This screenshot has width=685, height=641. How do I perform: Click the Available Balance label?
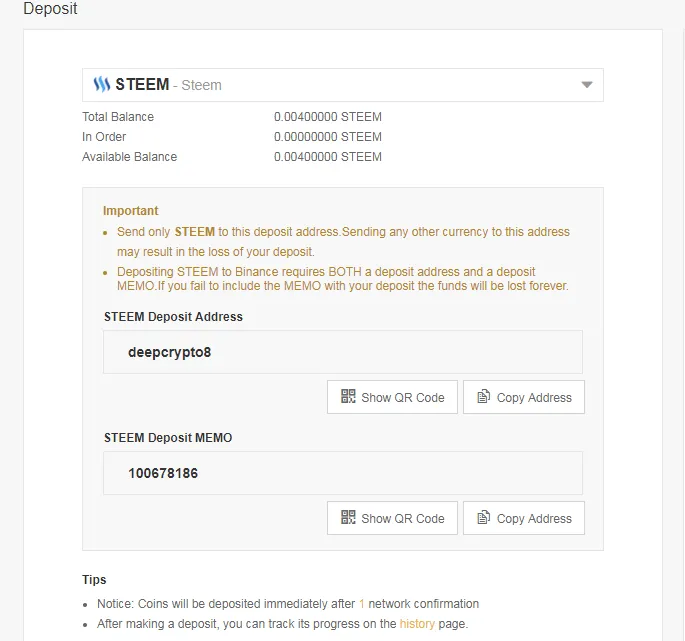[x=129, y=156]
